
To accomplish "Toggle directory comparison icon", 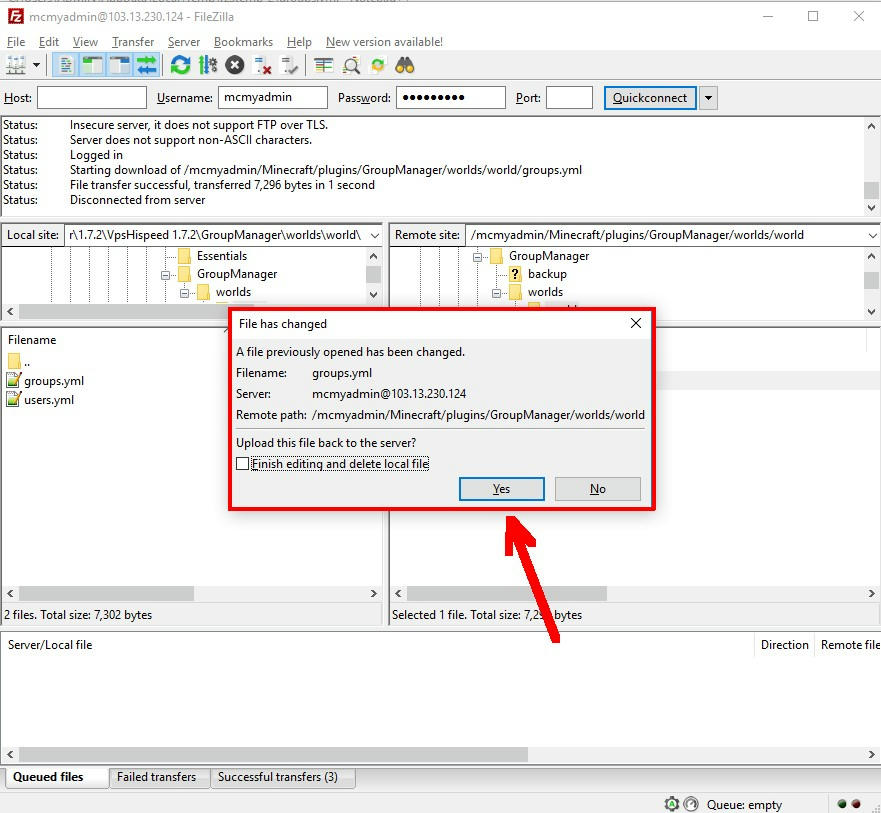I will tap(351, 65).
